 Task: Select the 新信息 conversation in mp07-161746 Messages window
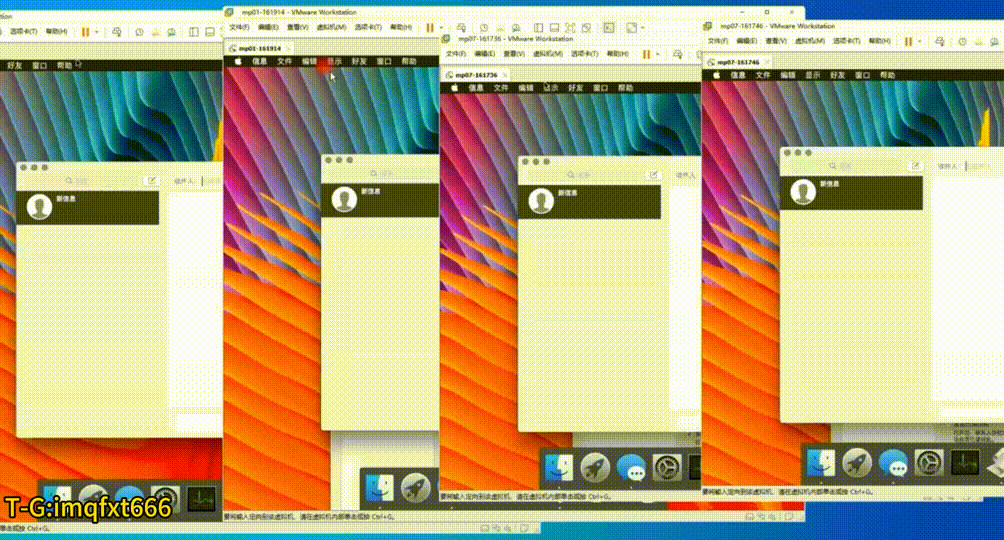tap(851, 193)
